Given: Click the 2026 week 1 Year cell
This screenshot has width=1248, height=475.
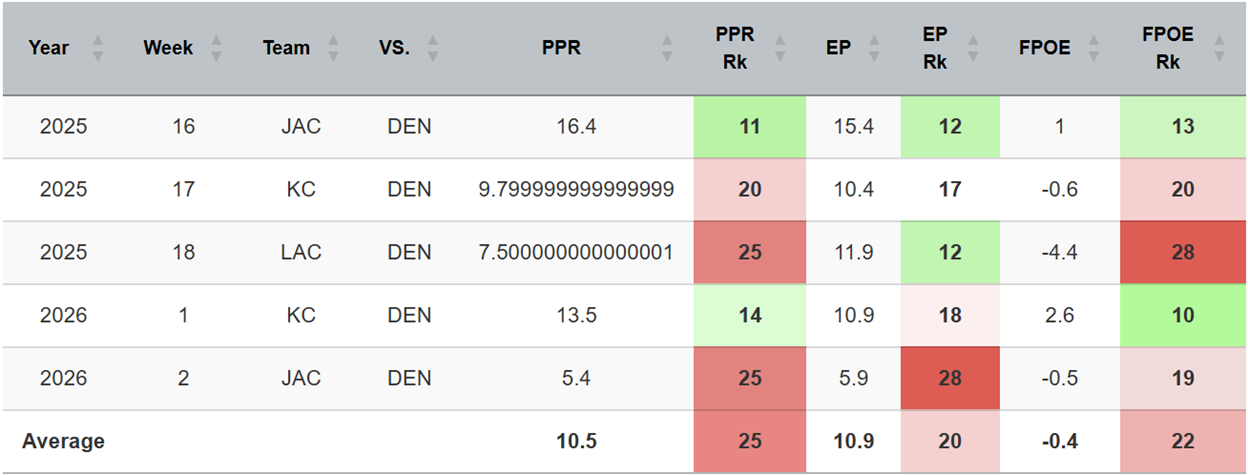Looking at the screenshot, I should (63, 315).
